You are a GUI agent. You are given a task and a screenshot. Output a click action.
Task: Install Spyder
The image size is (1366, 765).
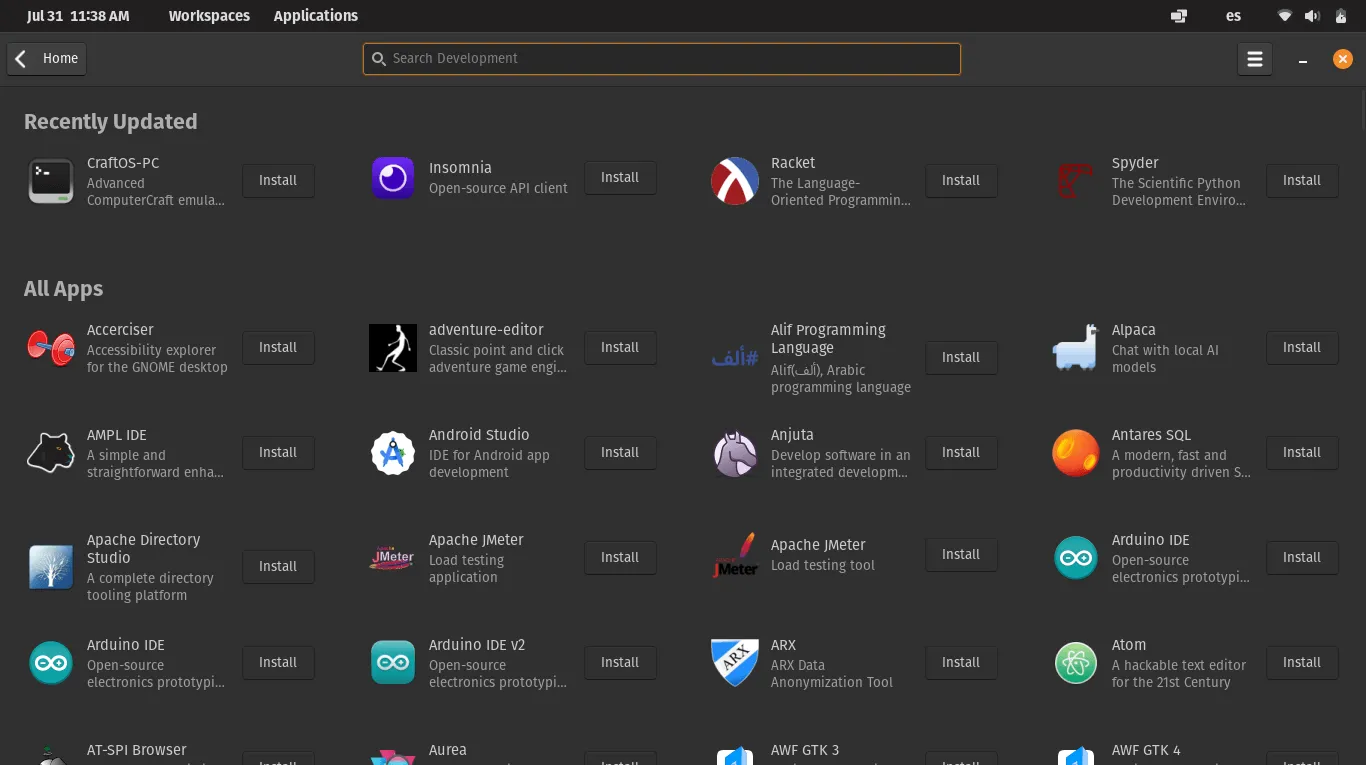coord(1302,181)
